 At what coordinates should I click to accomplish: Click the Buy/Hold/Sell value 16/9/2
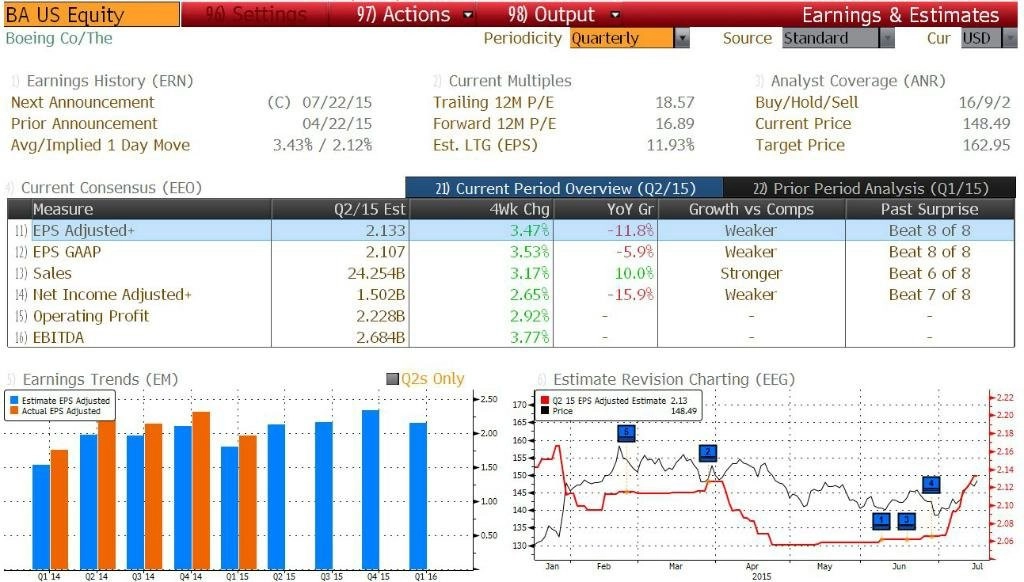tap(984, 103)
